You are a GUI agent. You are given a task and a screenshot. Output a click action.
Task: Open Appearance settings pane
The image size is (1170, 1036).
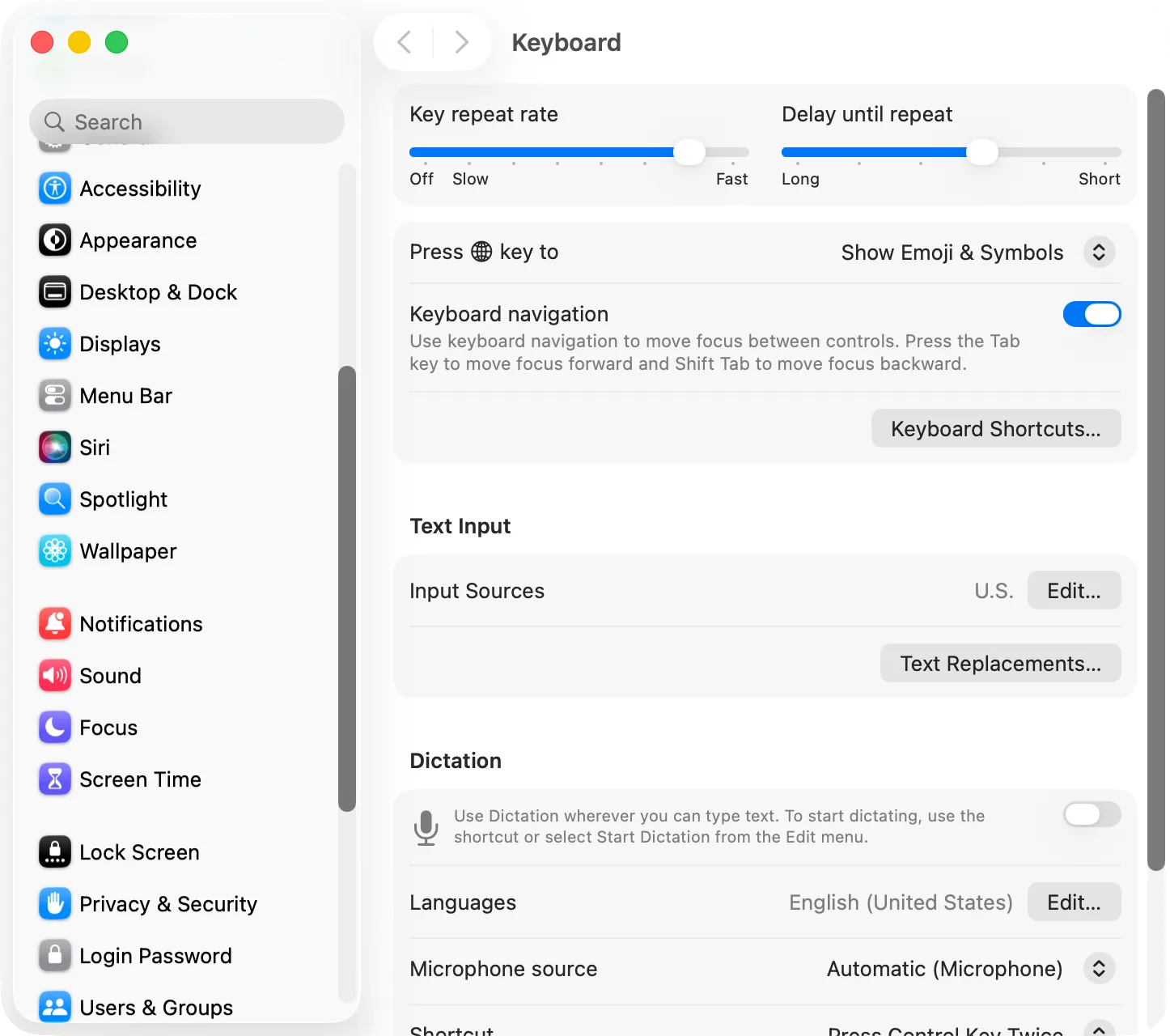(x=138, y=240)
